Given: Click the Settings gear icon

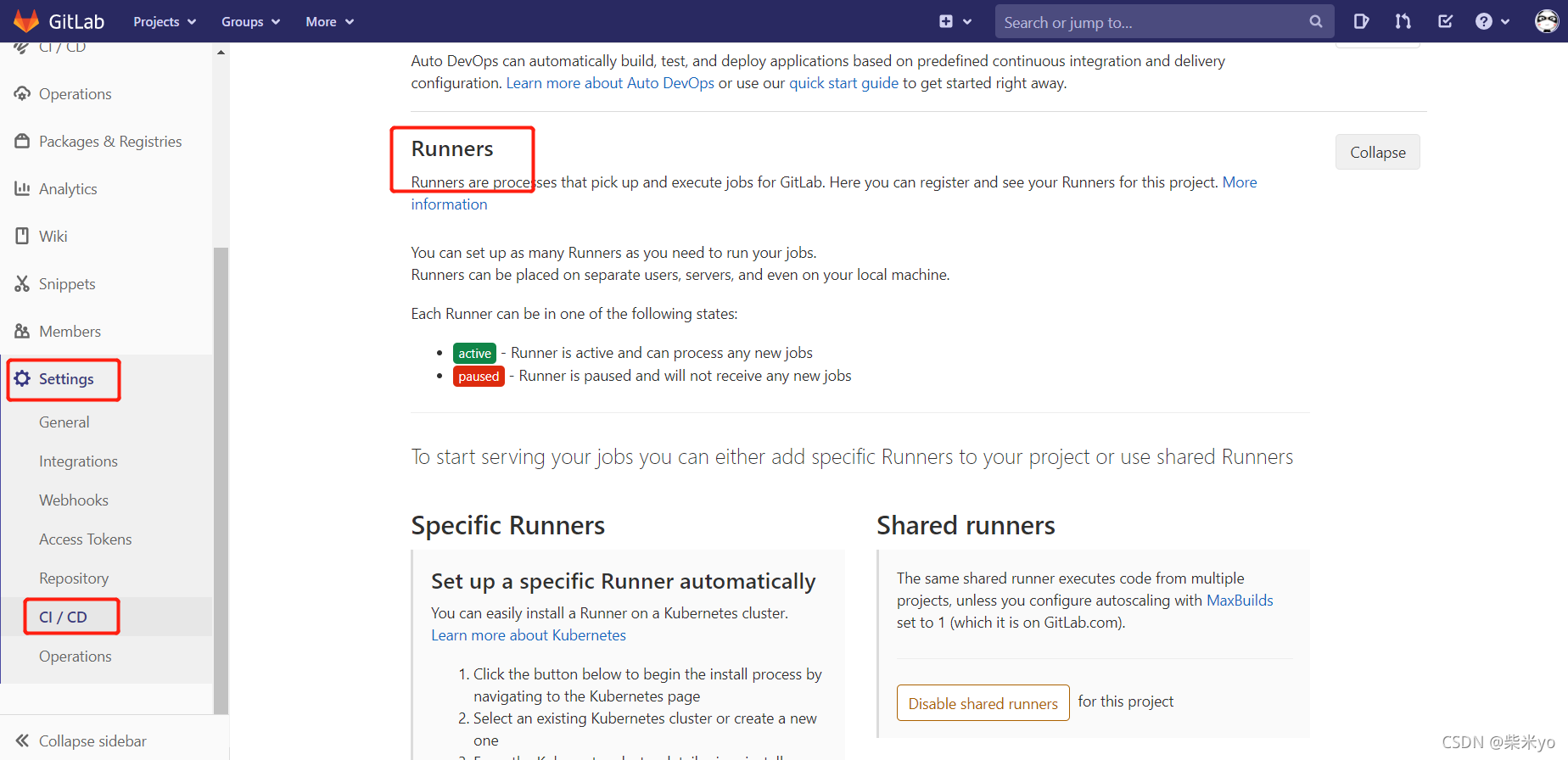Looking at the screenshot, I should (x=22, y=378).
